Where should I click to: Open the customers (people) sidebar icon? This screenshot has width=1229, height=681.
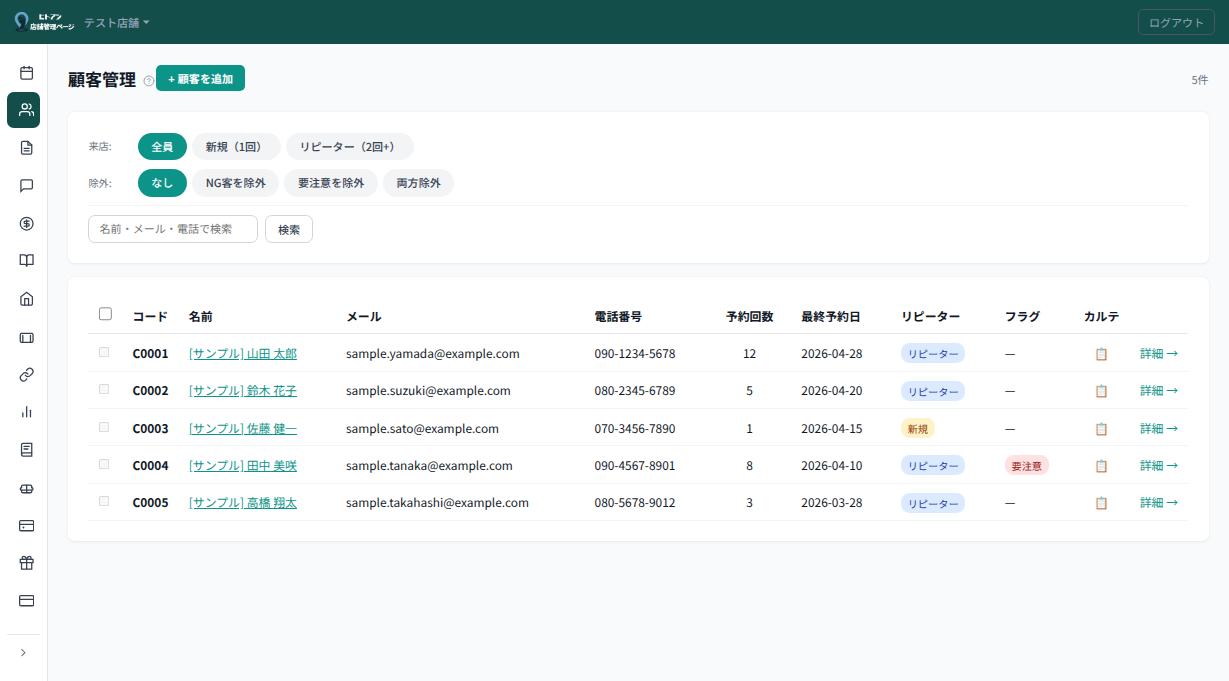pos(27,110)
